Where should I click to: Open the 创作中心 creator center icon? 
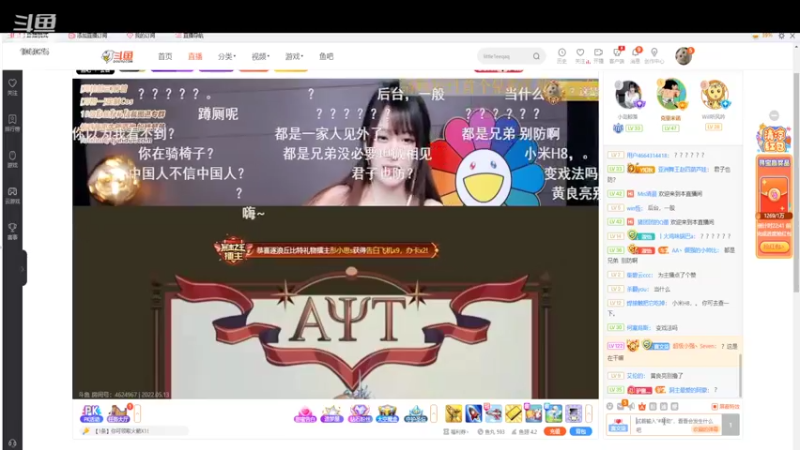point(654,55)
